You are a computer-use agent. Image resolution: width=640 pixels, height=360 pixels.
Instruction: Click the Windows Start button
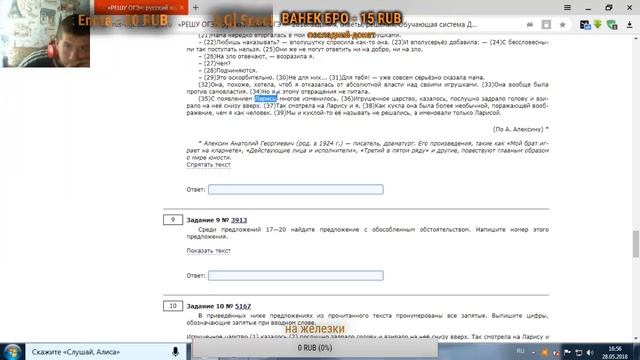13,352
